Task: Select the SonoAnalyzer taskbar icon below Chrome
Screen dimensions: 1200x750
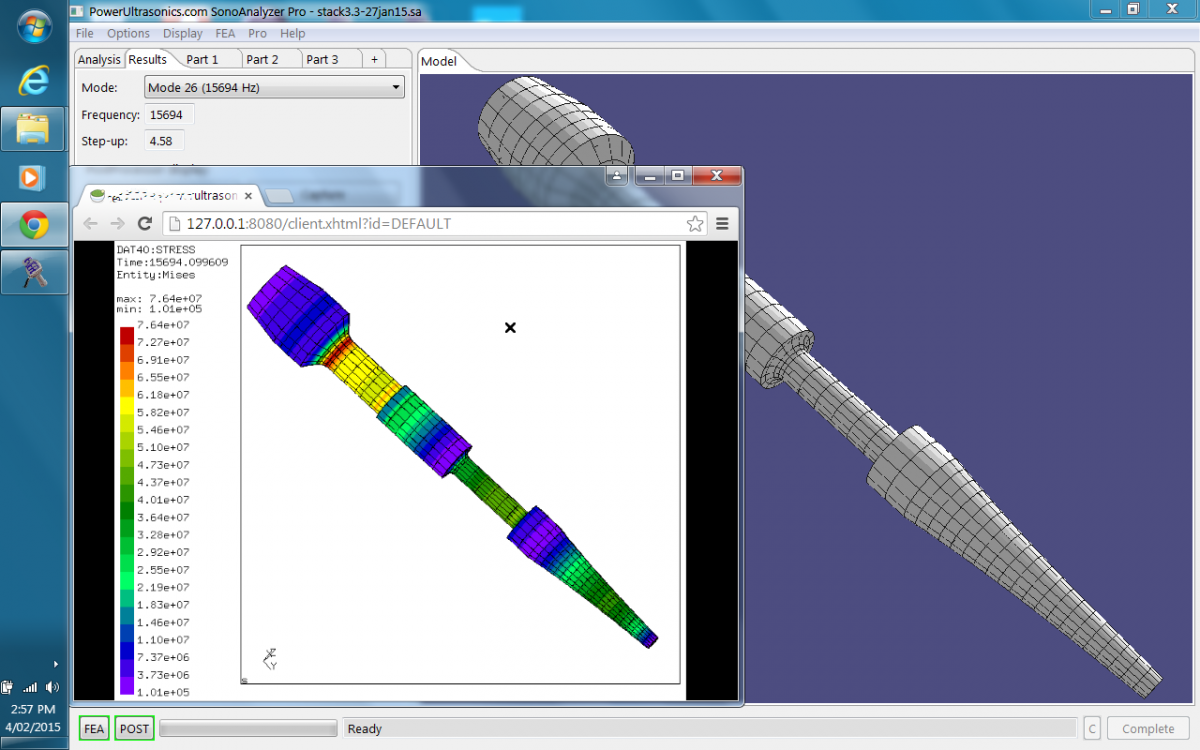Action: coord(34,272)
